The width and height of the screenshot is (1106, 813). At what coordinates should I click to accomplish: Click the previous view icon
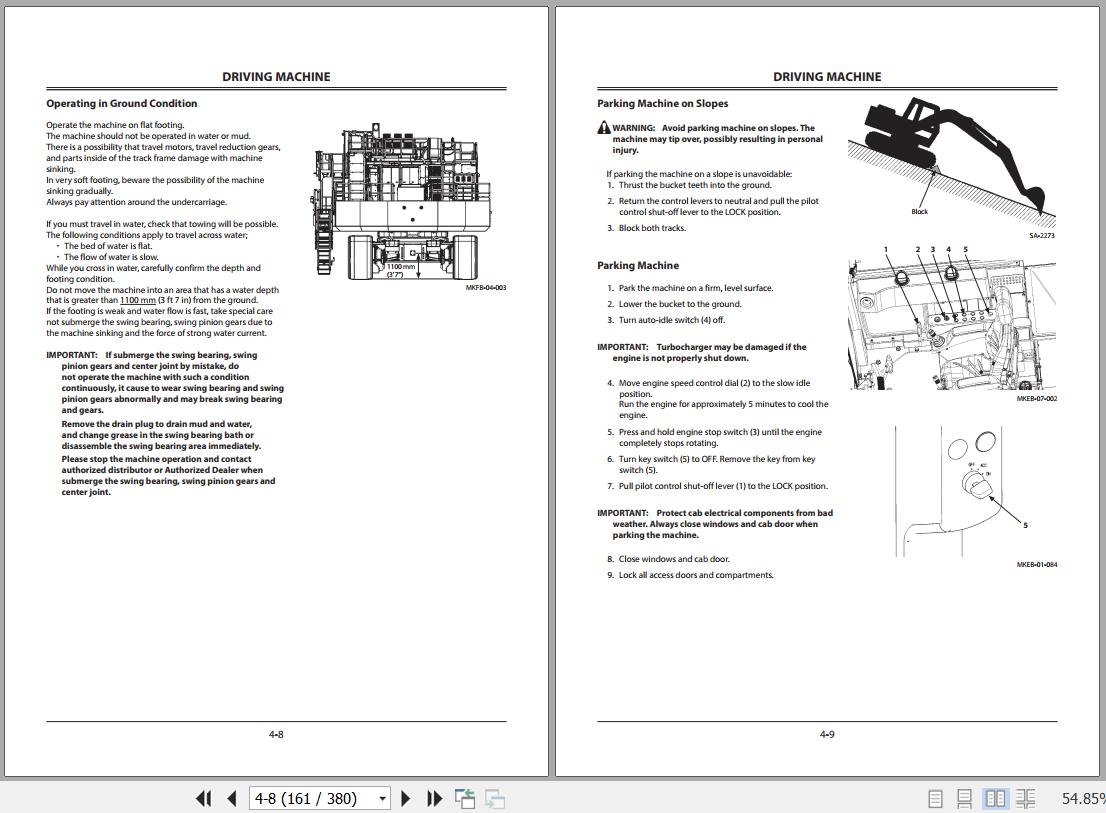(465, 798)
